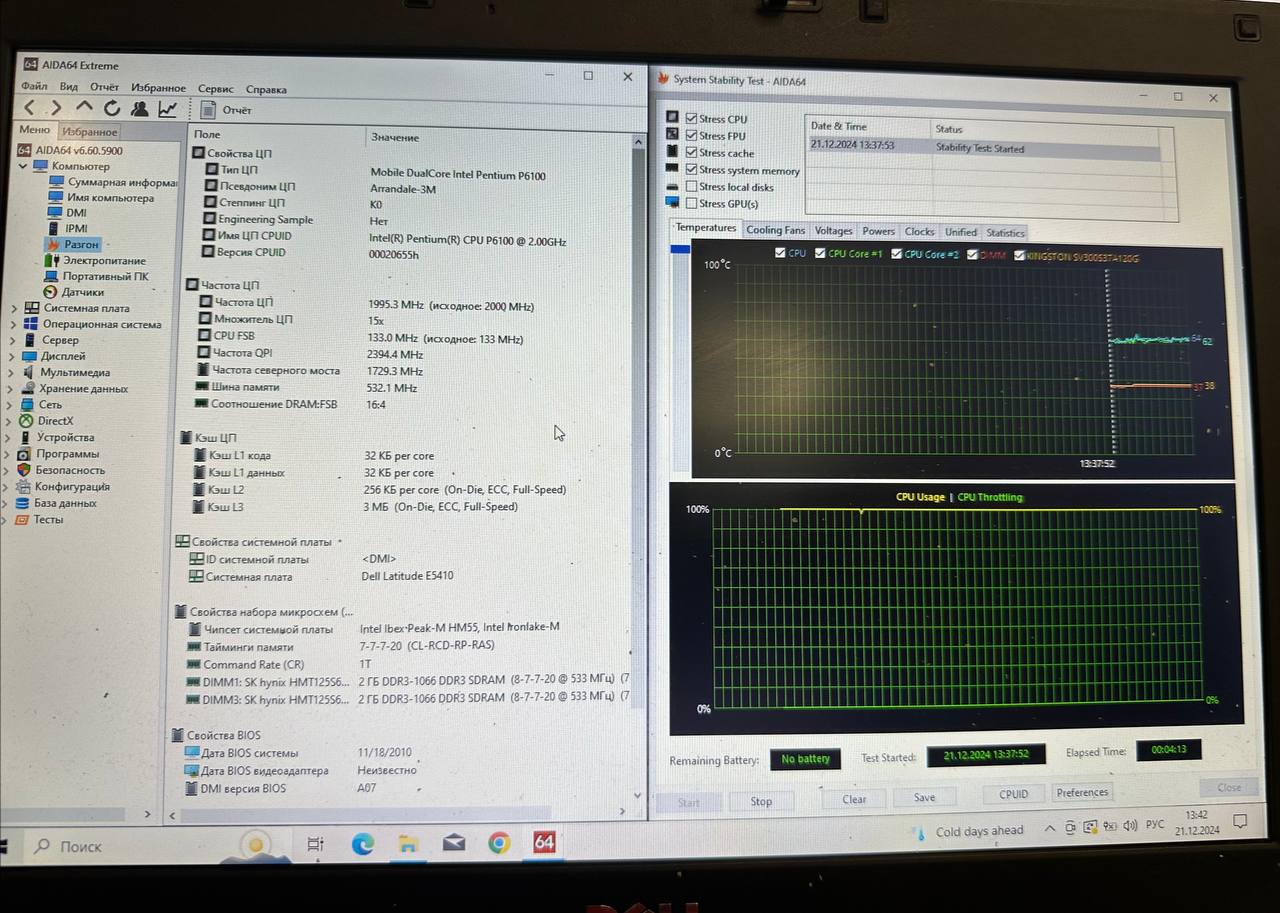The height and width of the screenshot is (913, 1280).
Task: Open Preferences in Stability Test
Action: pyautogui.click(x=1082, y=792)
